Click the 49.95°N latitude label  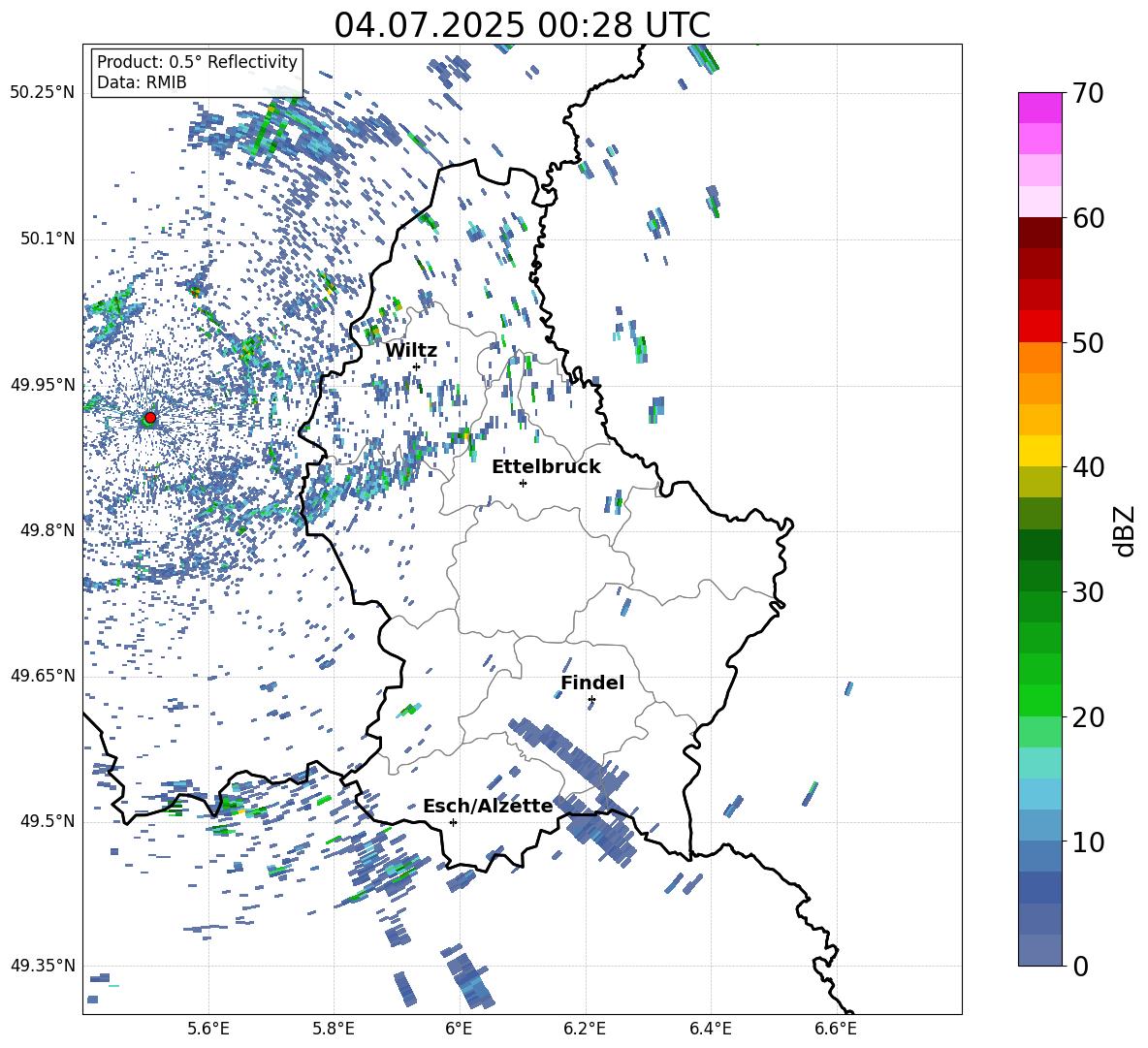click(x=43, y=385)
